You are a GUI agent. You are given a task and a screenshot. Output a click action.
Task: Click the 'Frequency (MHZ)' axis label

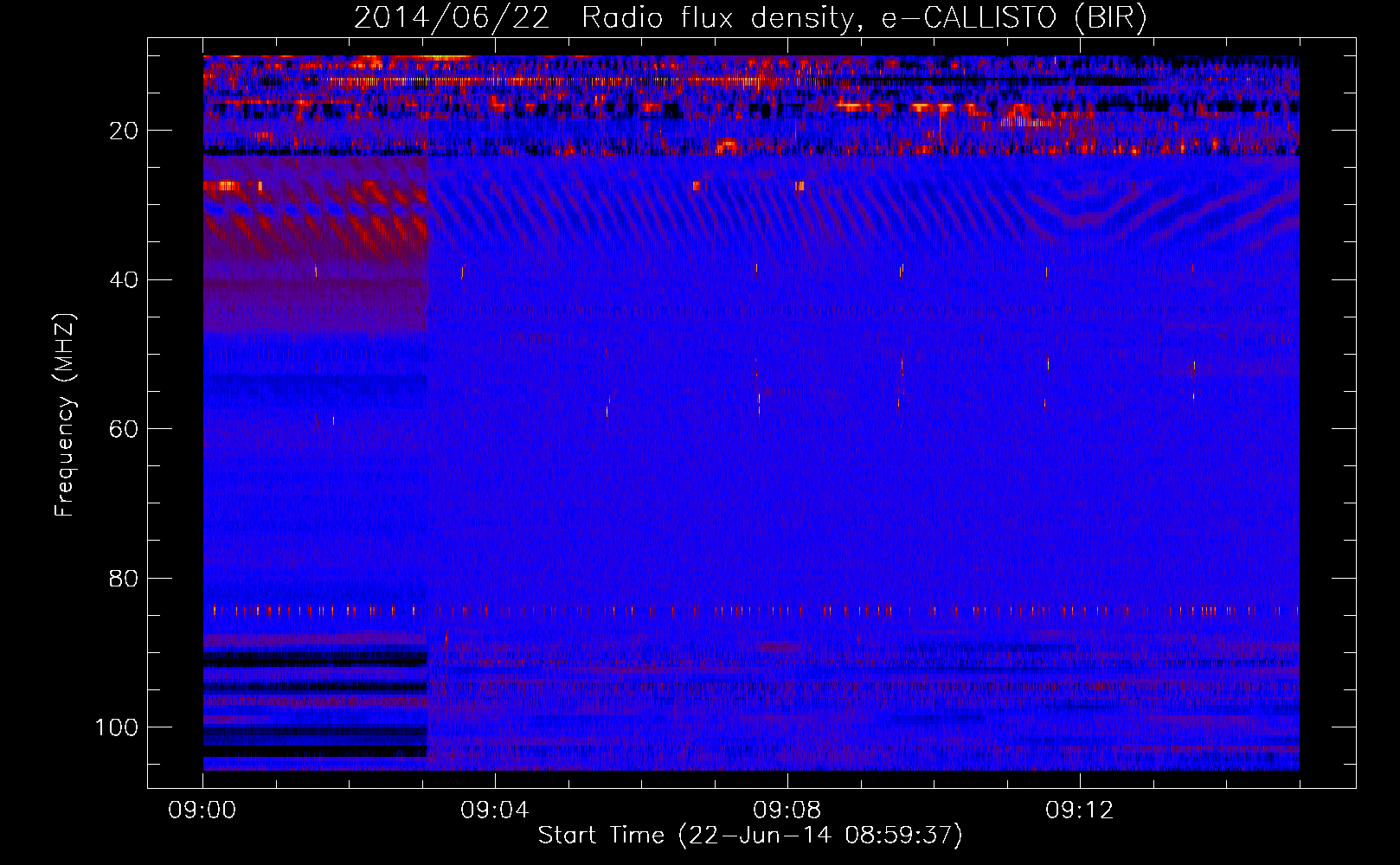pyautogui.click(x=65, y=415)
